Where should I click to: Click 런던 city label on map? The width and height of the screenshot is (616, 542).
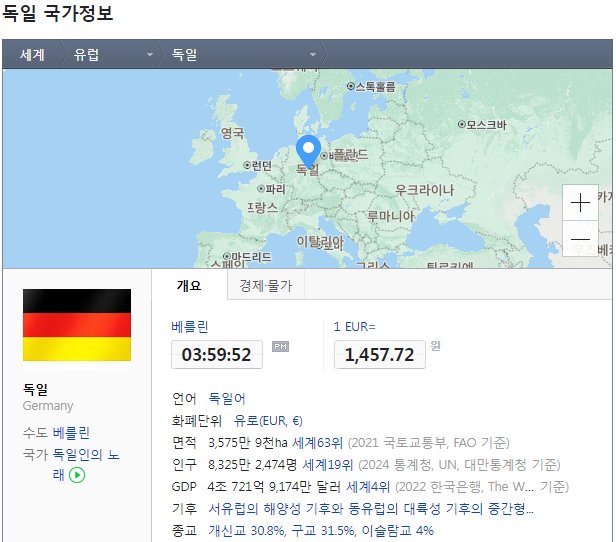(x=258, y=165)
